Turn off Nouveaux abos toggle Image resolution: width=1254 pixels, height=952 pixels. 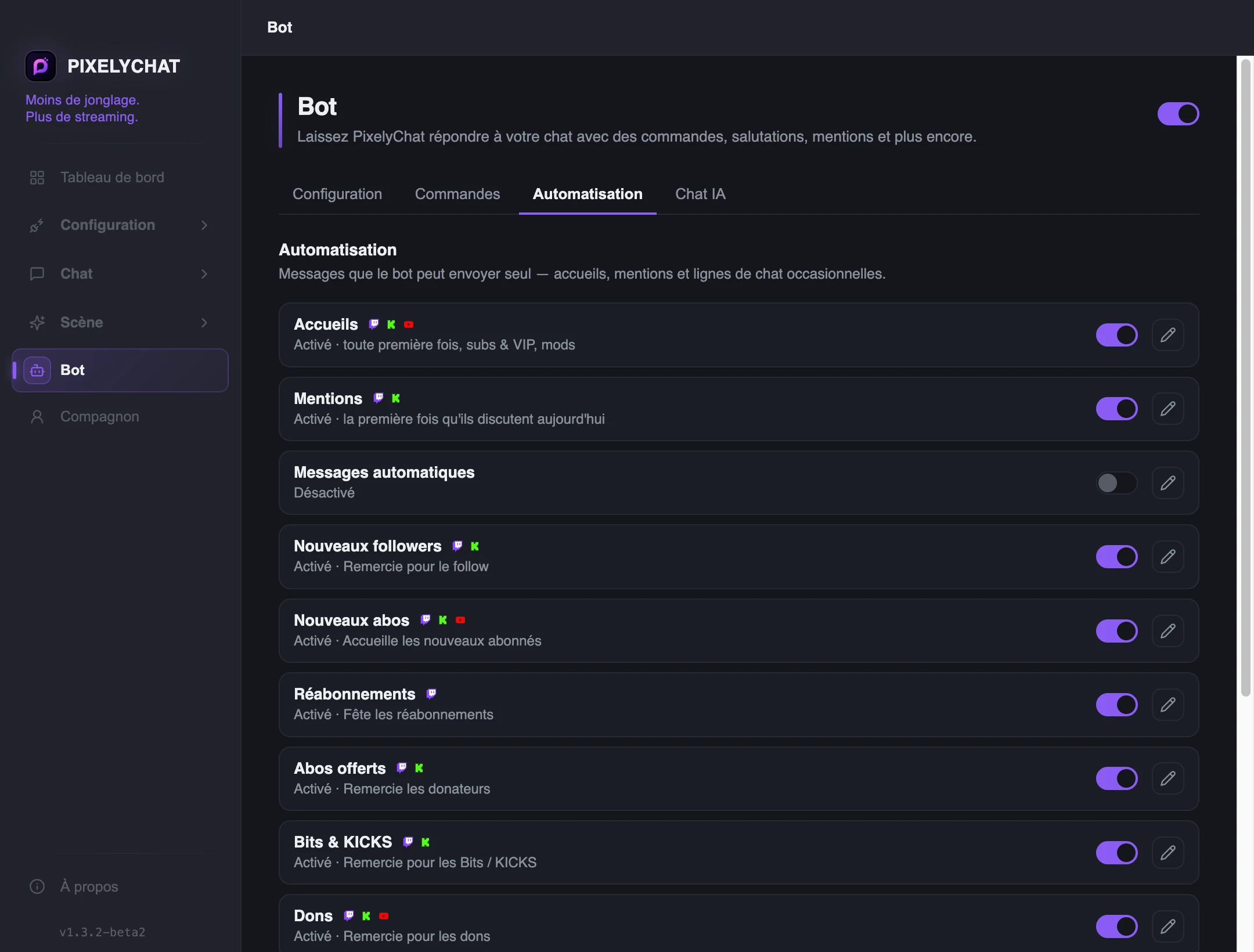pyautogui.click(x=1116, y=631)
